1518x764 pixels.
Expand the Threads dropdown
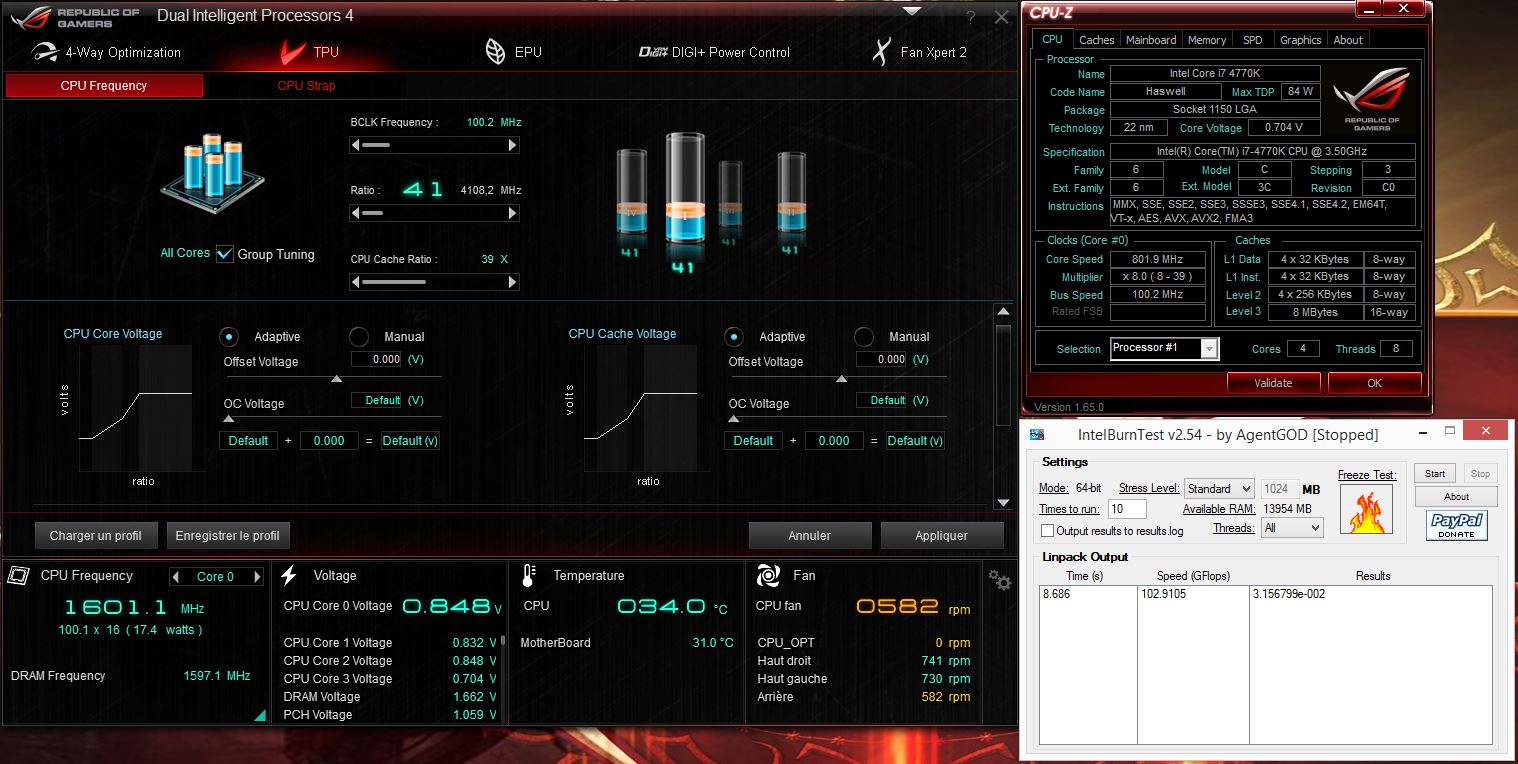[1292, 528]
